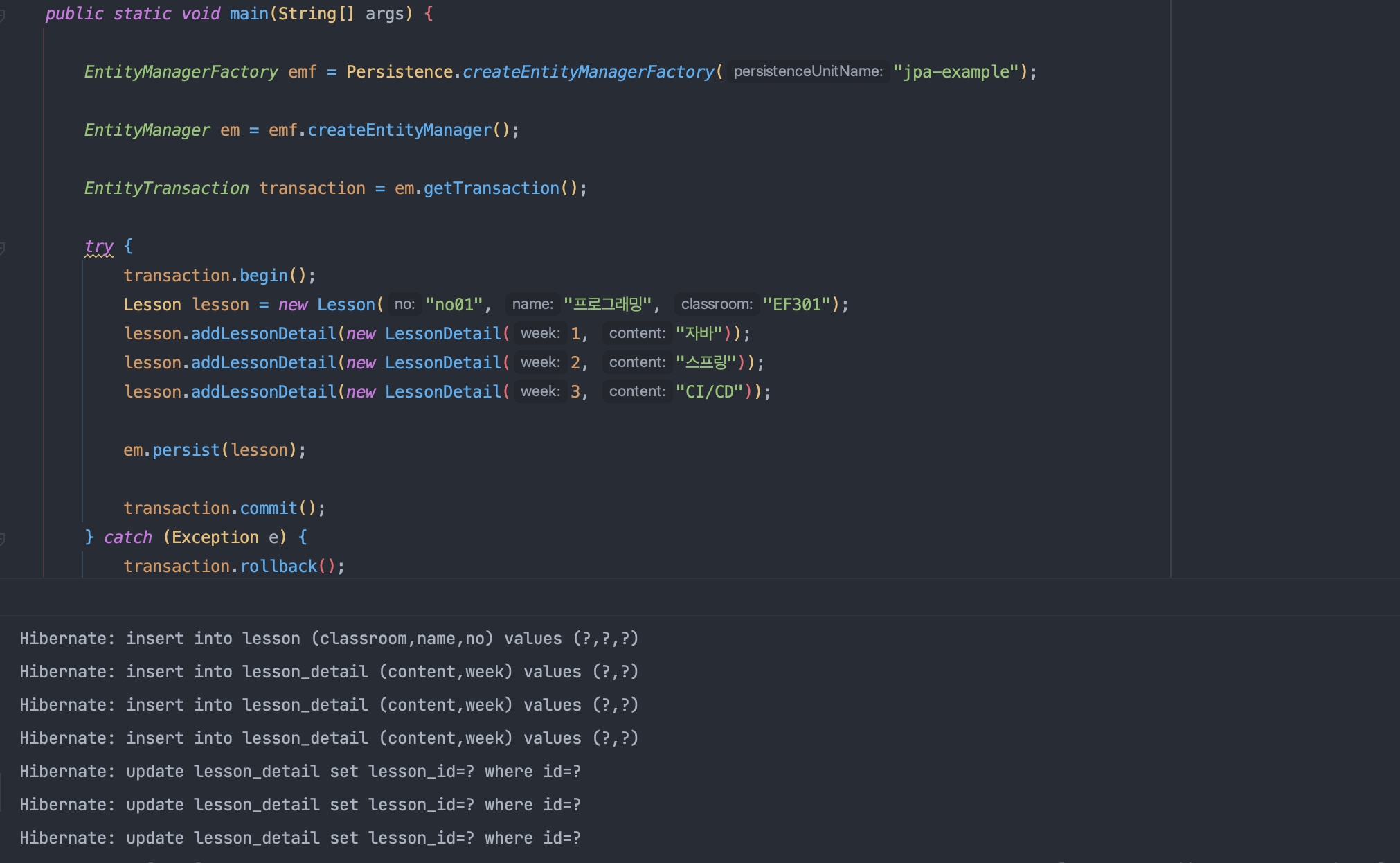The width and height of the screenshot is (1400, 863).
Task: Collapse the try block fold marker
Action: pos(2,247)
